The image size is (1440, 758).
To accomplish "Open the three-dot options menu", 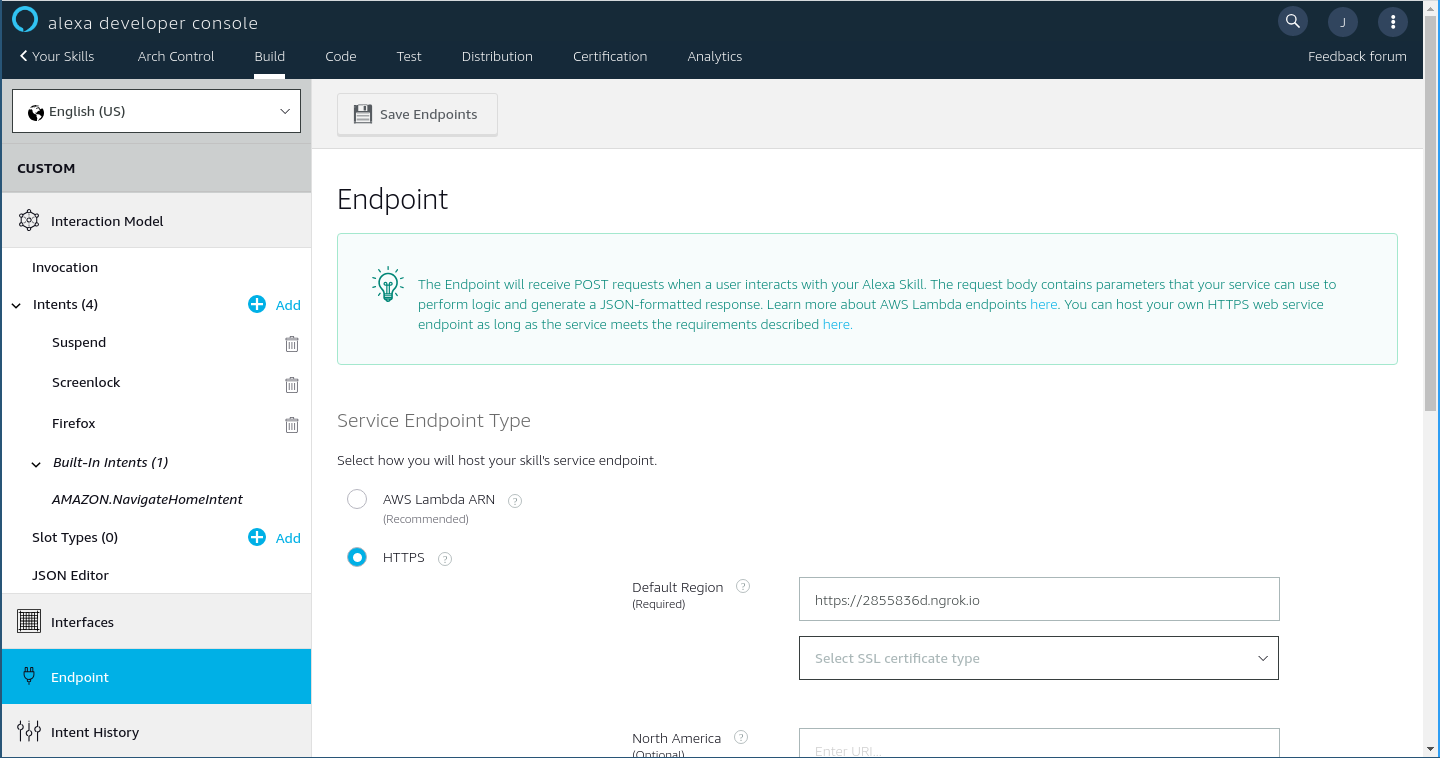I will [1393, 22].
